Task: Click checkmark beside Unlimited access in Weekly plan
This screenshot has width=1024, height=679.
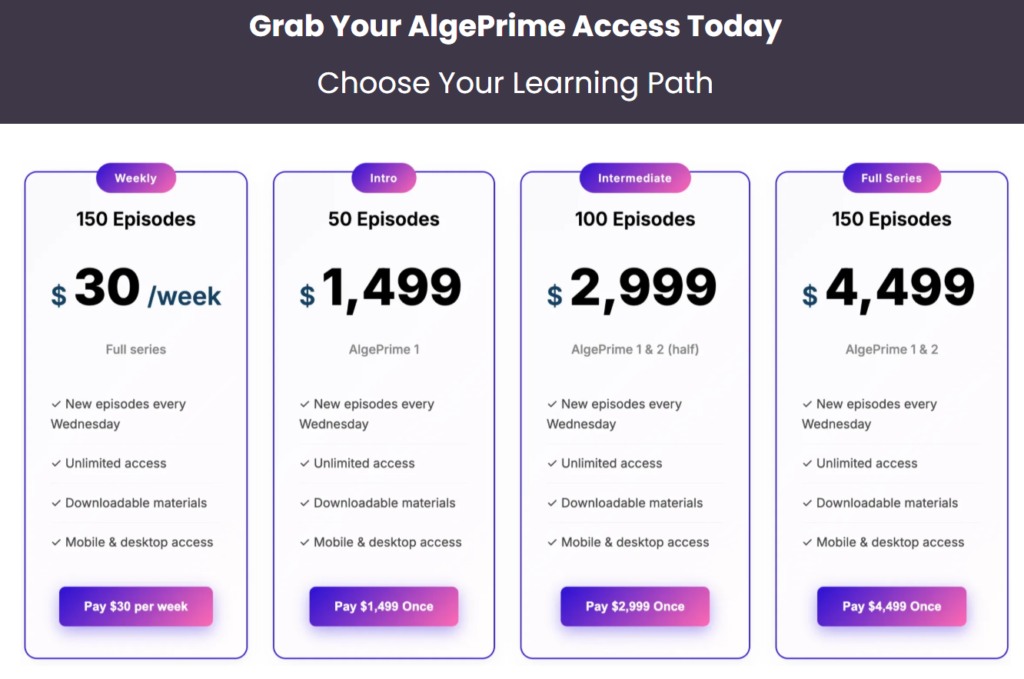Action: (x=56, y=463)
